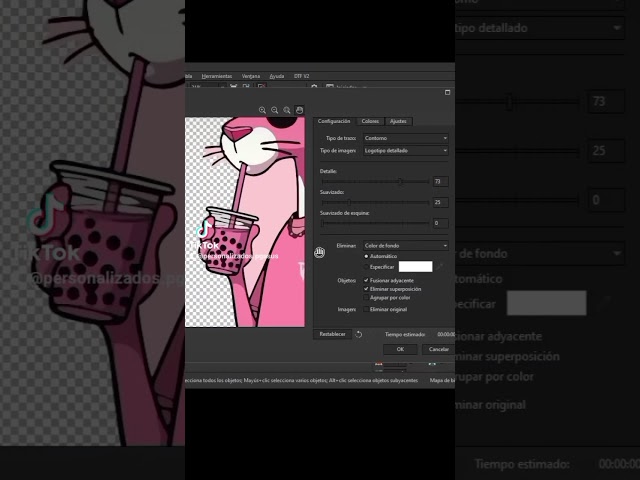The image size is (640, 480).
Task: Click the white Especificar color swatch
Action: pyautogui.click(x=416, y=267)
